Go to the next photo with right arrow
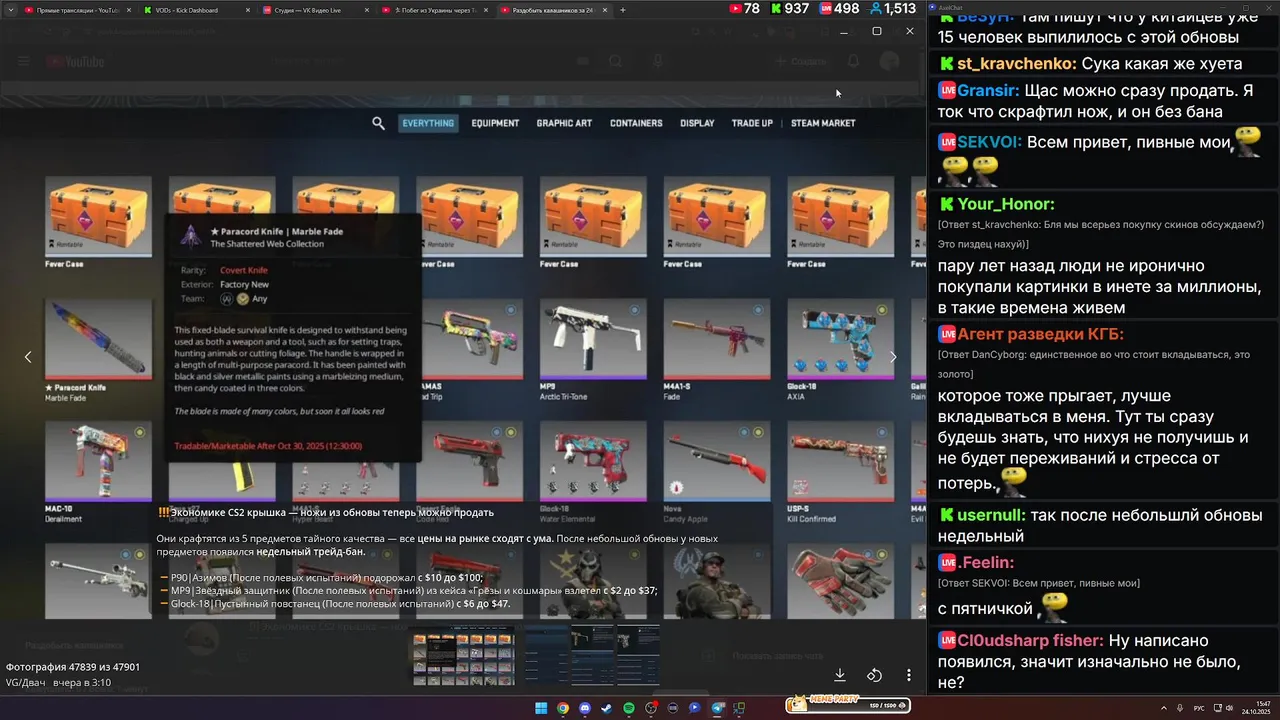Viewport: 1280px width, 720px height. [x=893, y=357]
